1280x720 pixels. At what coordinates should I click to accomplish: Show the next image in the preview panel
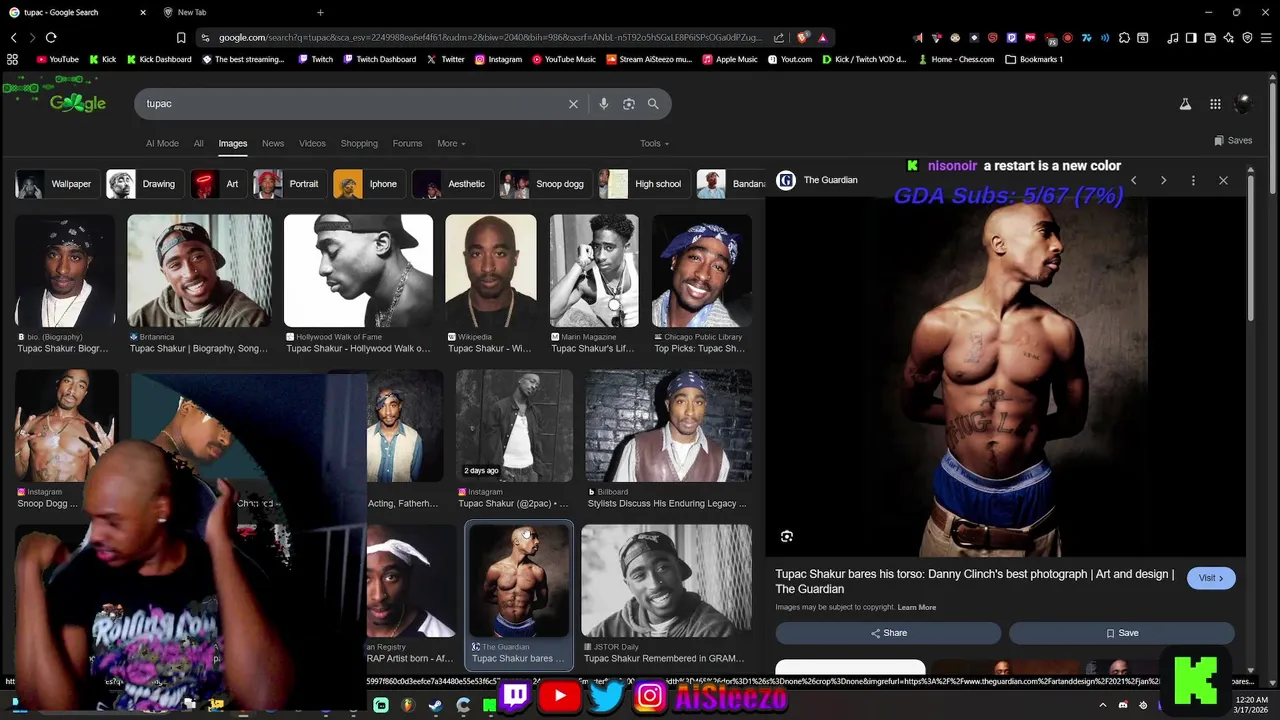coord(1163,181)
